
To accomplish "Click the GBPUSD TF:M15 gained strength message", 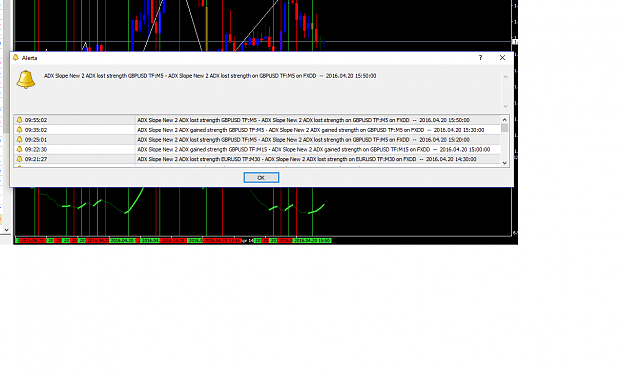I will pos(313,149).
